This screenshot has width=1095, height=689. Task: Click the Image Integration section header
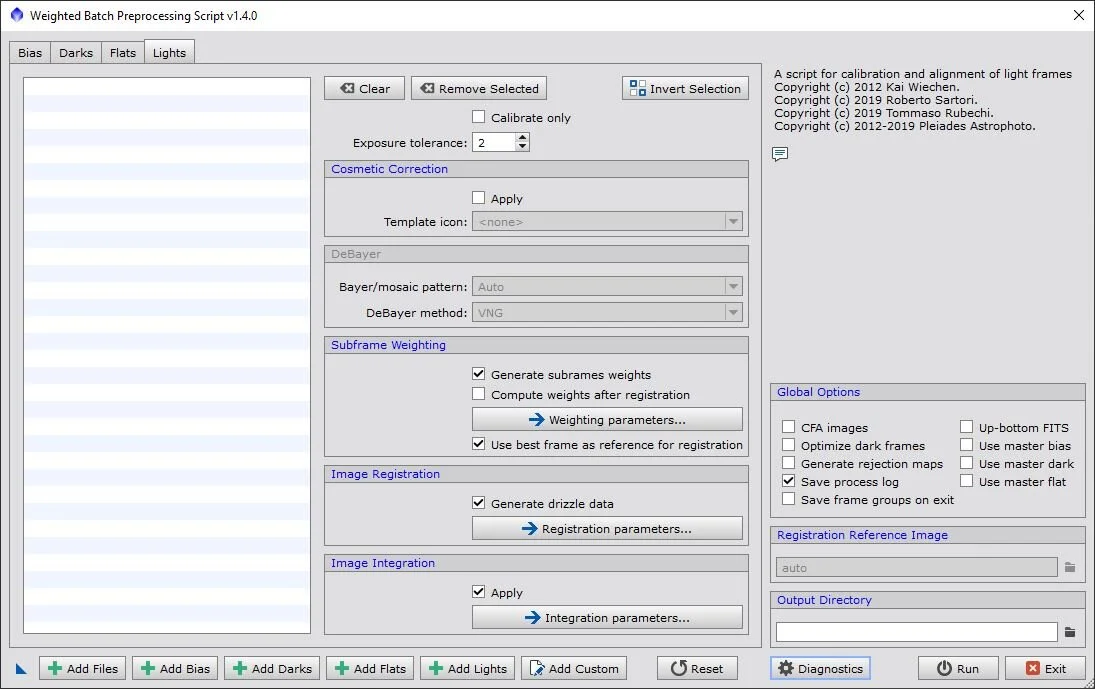coord(536,563)
